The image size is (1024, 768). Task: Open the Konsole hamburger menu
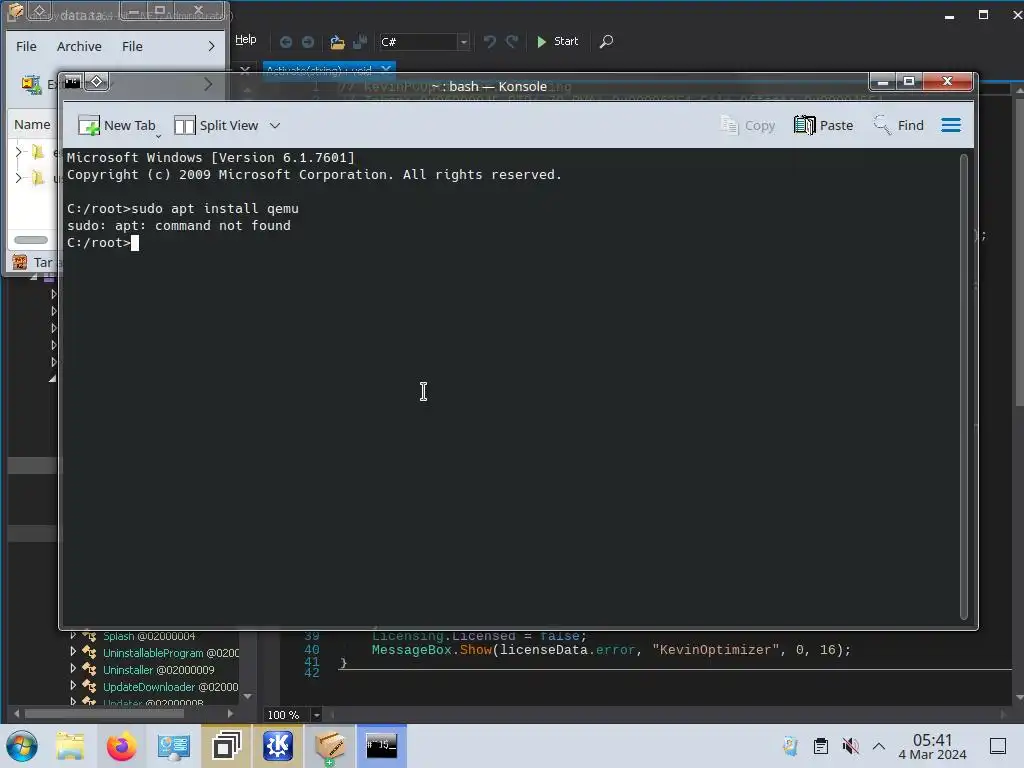[x=951, y=125]
